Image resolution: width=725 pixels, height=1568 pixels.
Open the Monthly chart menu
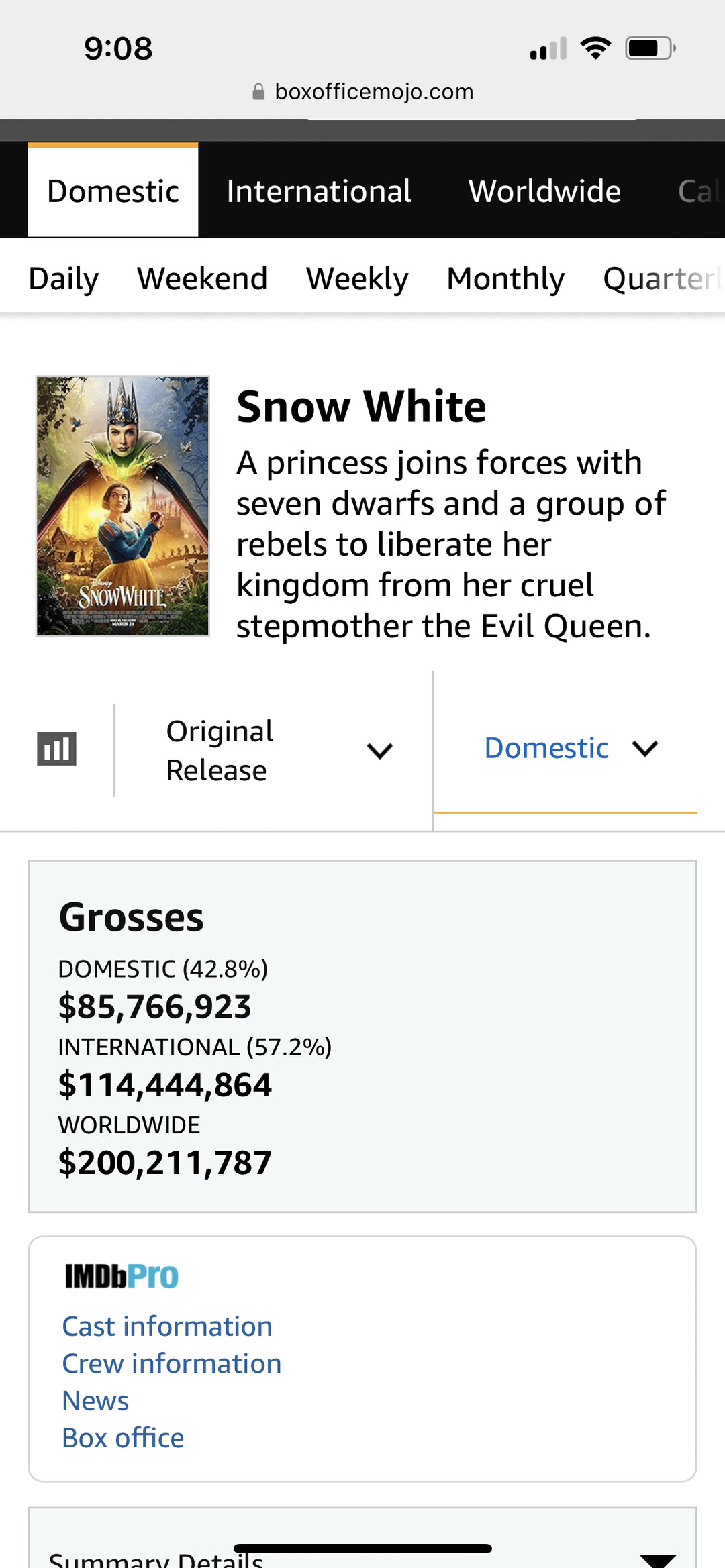(505, 278)
